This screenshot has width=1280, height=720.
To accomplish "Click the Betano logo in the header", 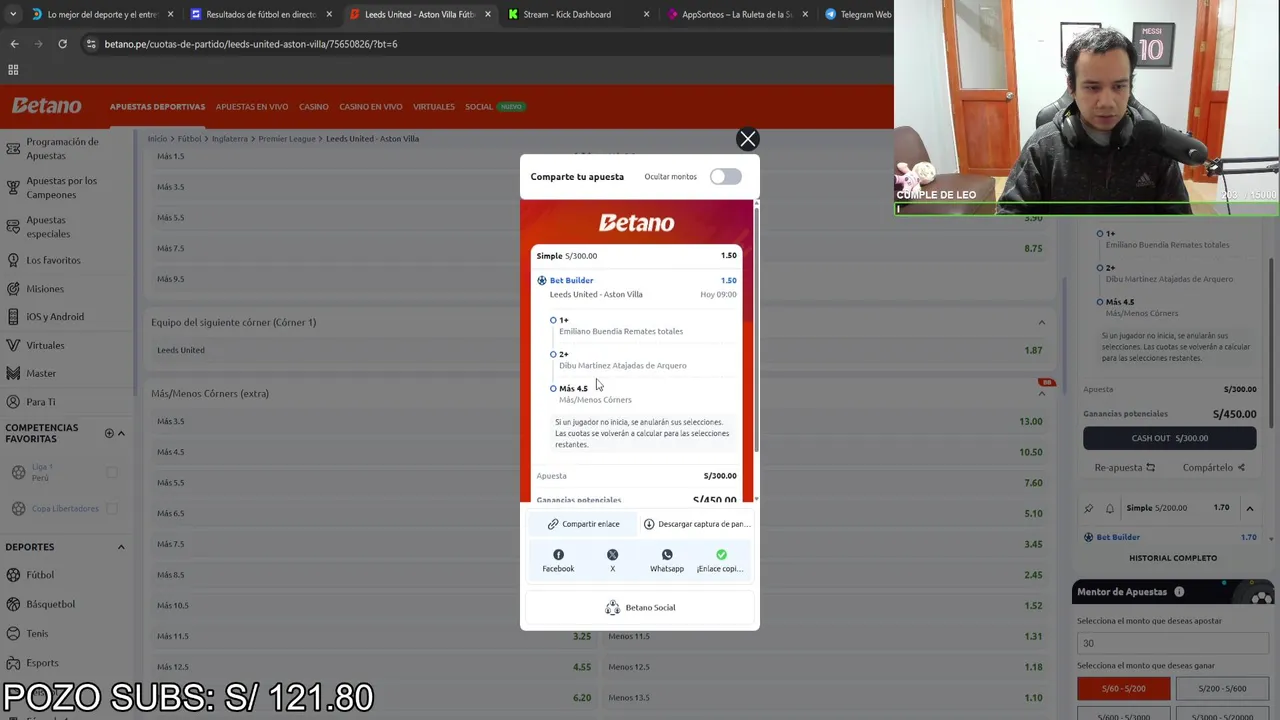I will click(46, 106).
